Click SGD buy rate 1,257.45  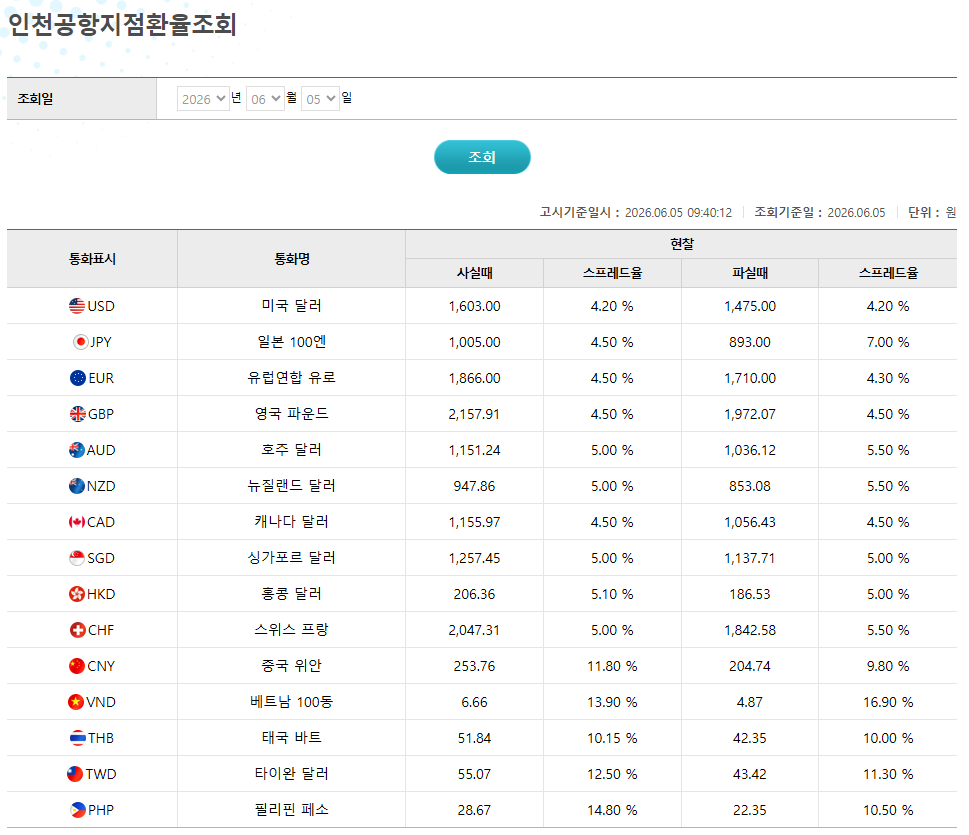click(x=475, y=558)
